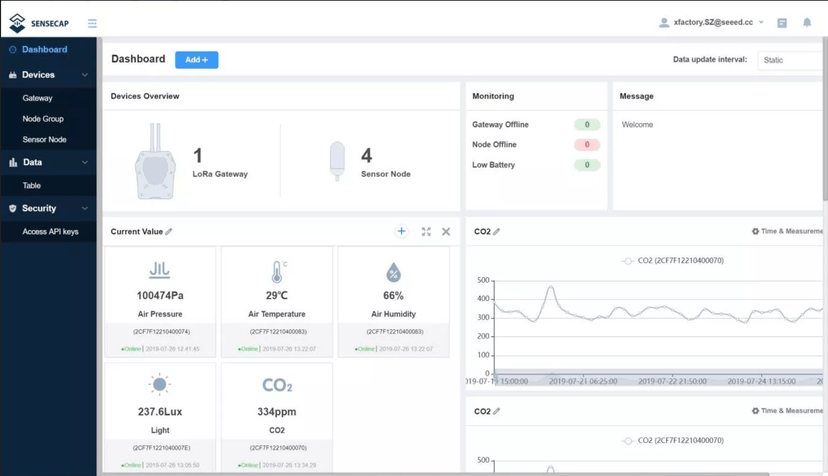Click the Data bar-chart icon in sidebar

click(x=13, y=163)
